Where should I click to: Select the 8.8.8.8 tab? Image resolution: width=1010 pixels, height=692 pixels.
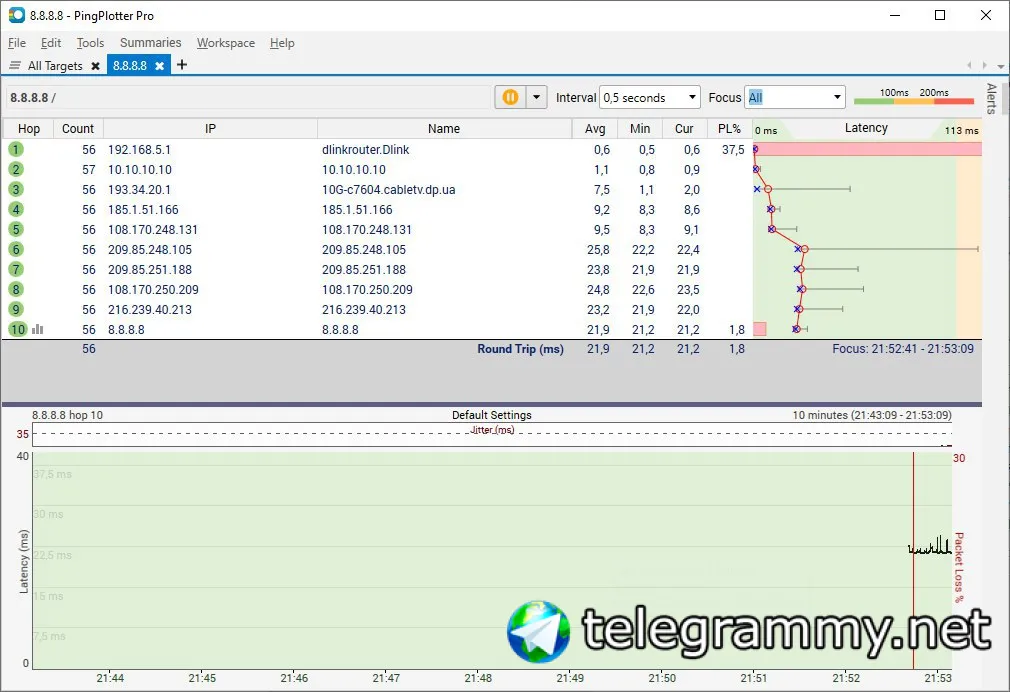coord(130,65)
